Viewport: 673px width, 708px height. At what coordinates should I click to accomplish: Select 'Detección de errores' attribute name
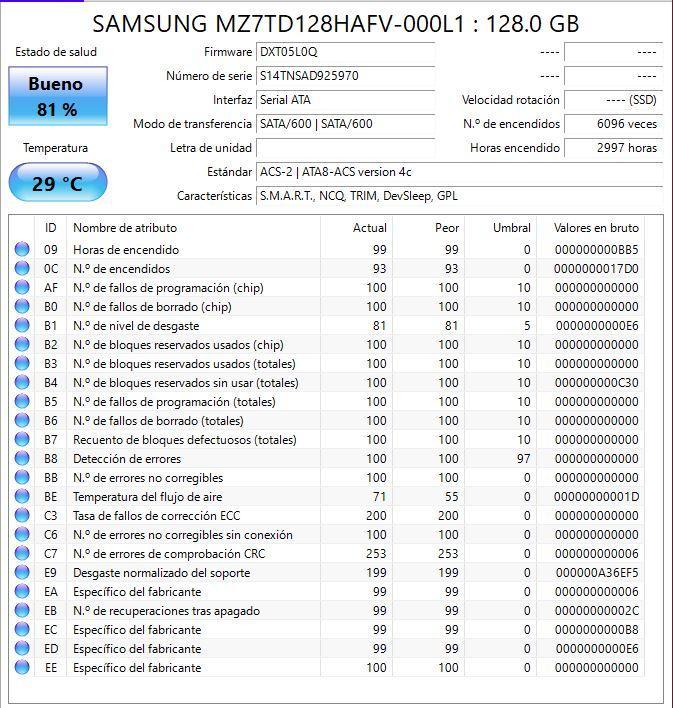[x=127, y=459]
